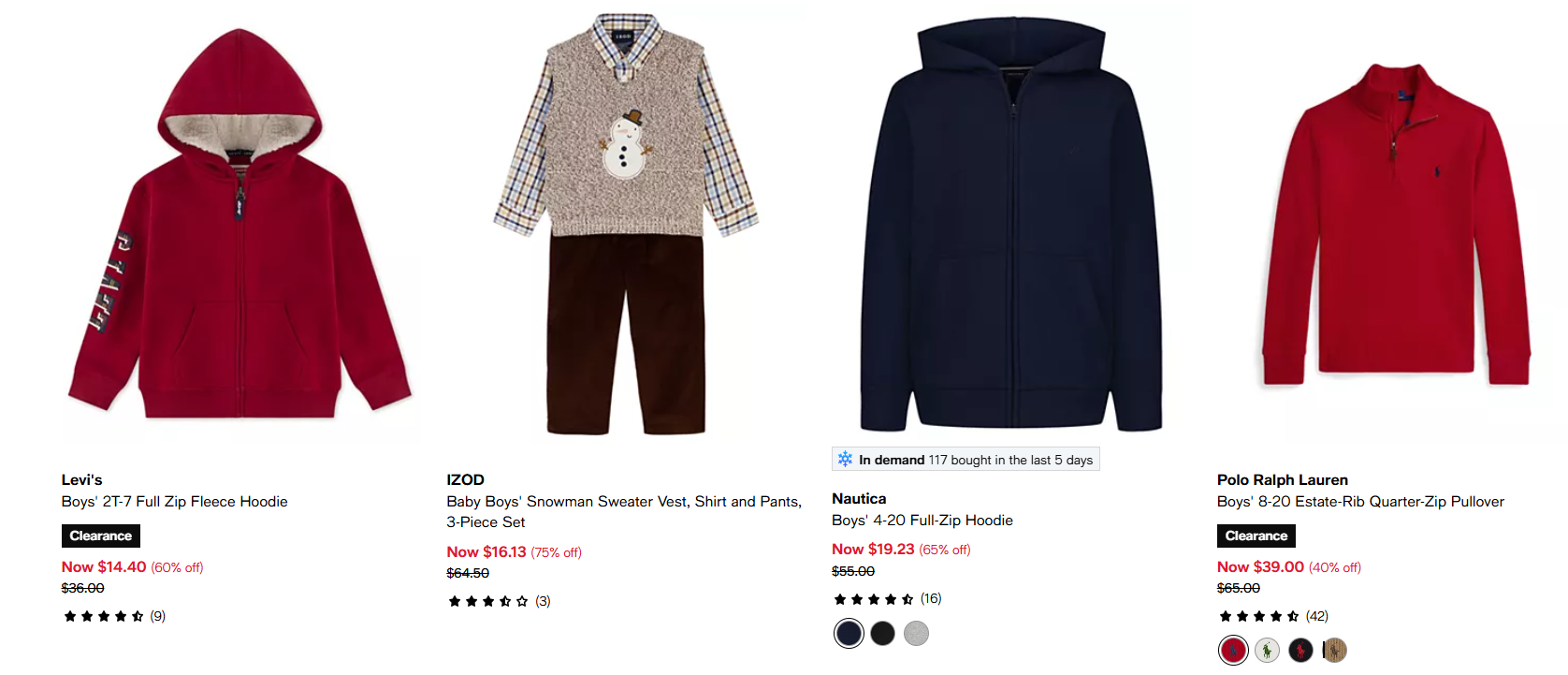This screenshot has height=675, width=1568.
Task: Select red Polo Ralph Lauren pullover swatch
Action: (x=1233, y=650)
